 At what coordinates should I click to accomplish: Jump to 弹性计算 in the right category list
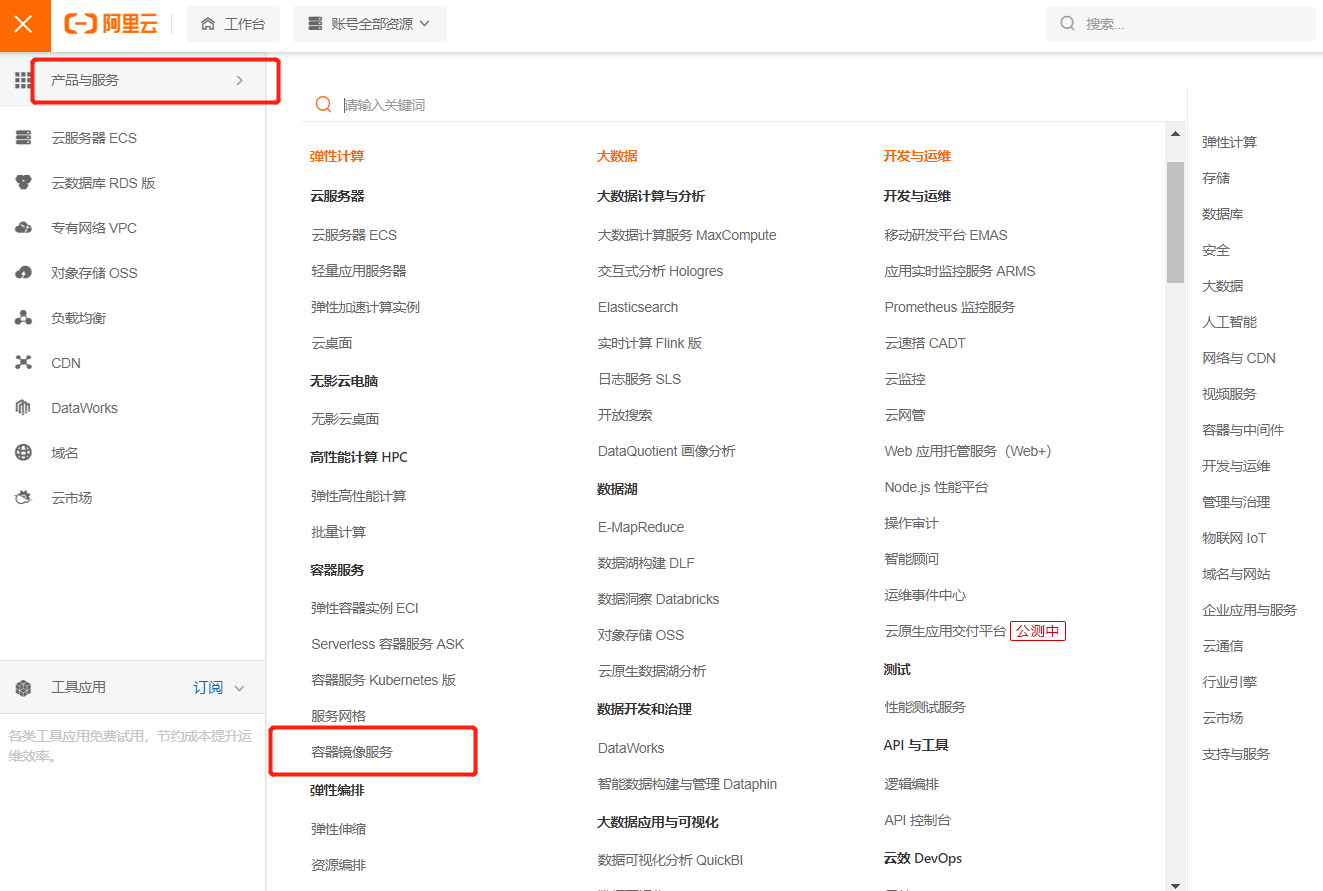pos(1229,142)
